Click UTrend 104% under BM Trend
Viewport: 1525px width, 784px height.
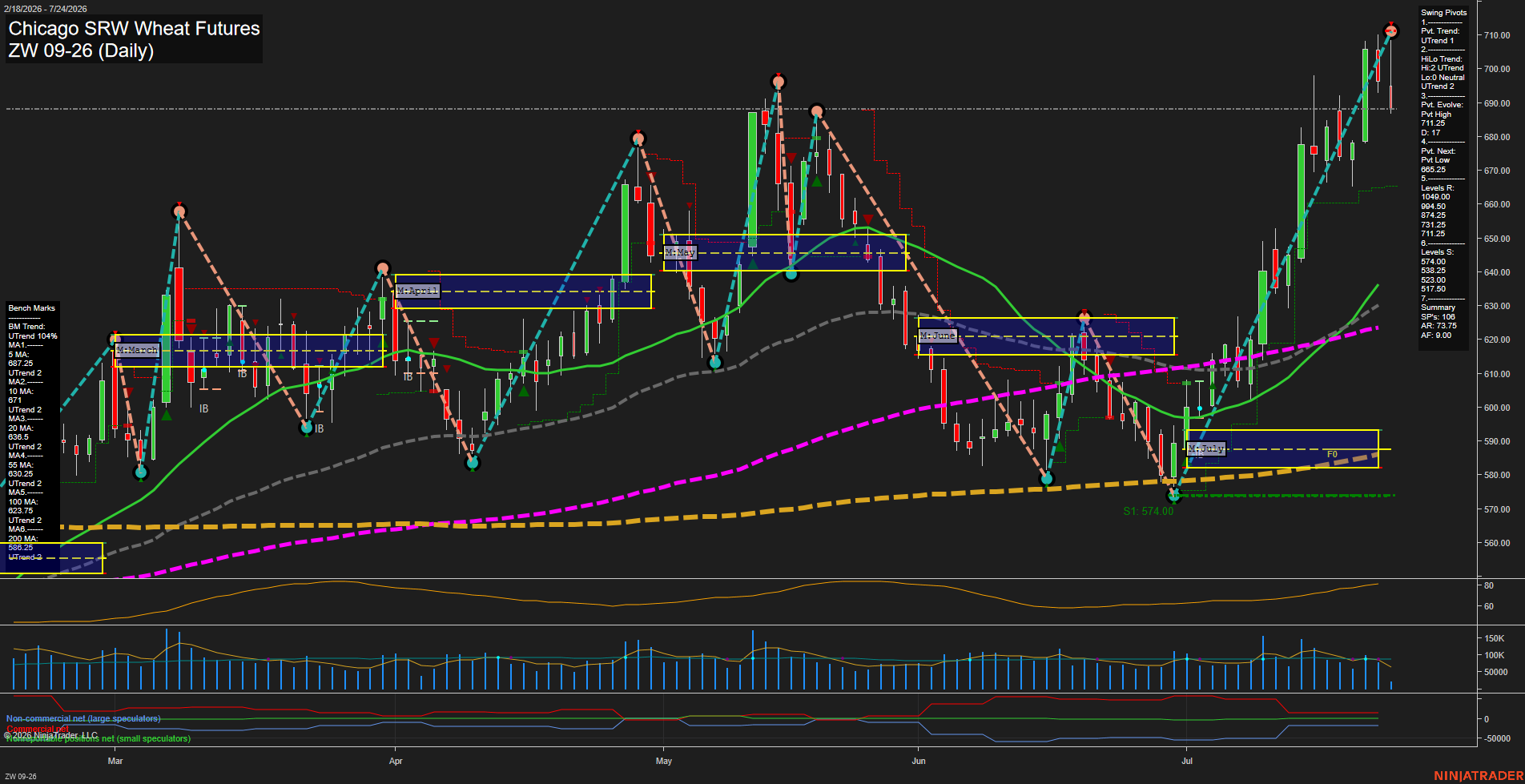pyautogui.click(x=33, y=336)
